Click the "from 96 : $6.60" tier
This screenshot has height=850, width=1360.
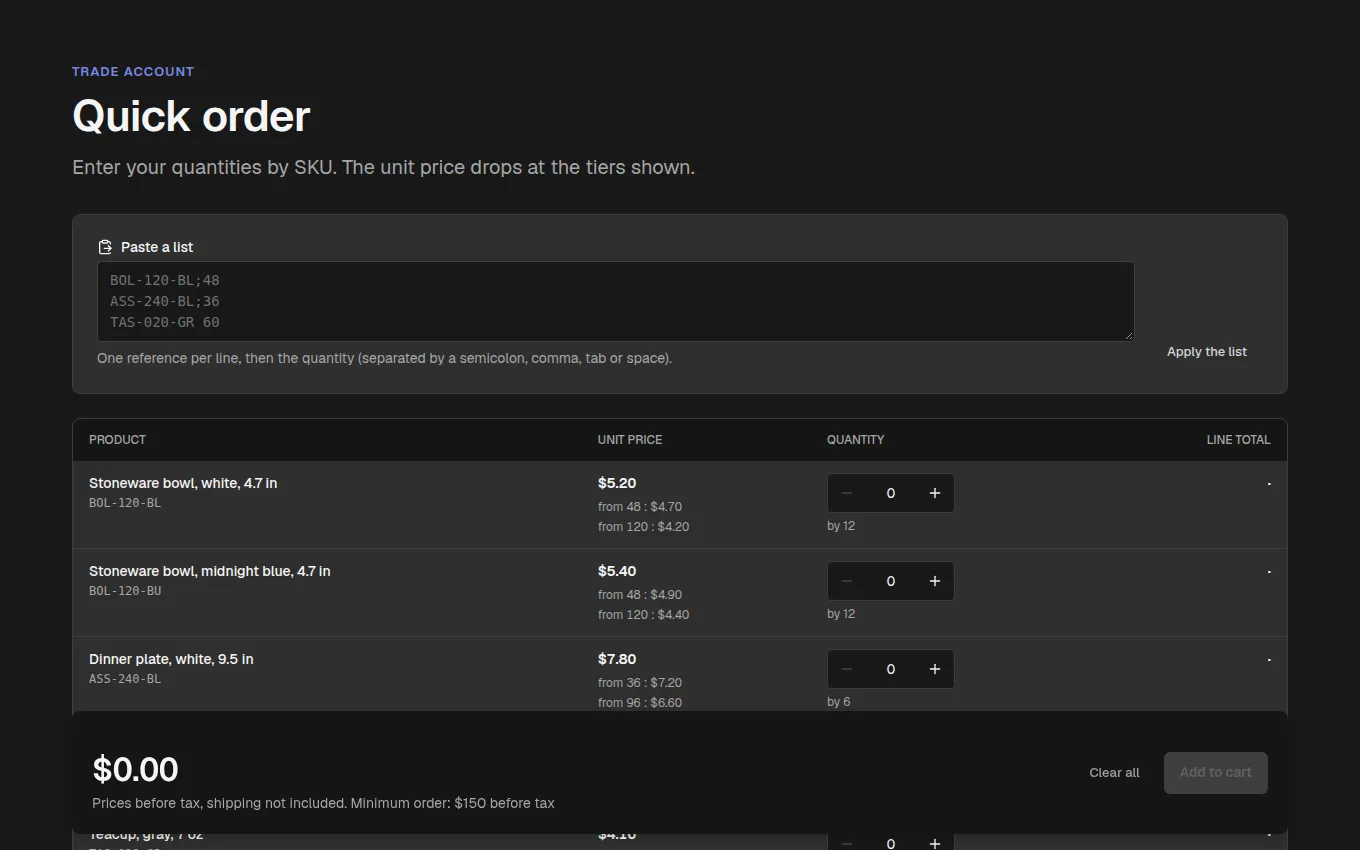(x=640, y=703)
